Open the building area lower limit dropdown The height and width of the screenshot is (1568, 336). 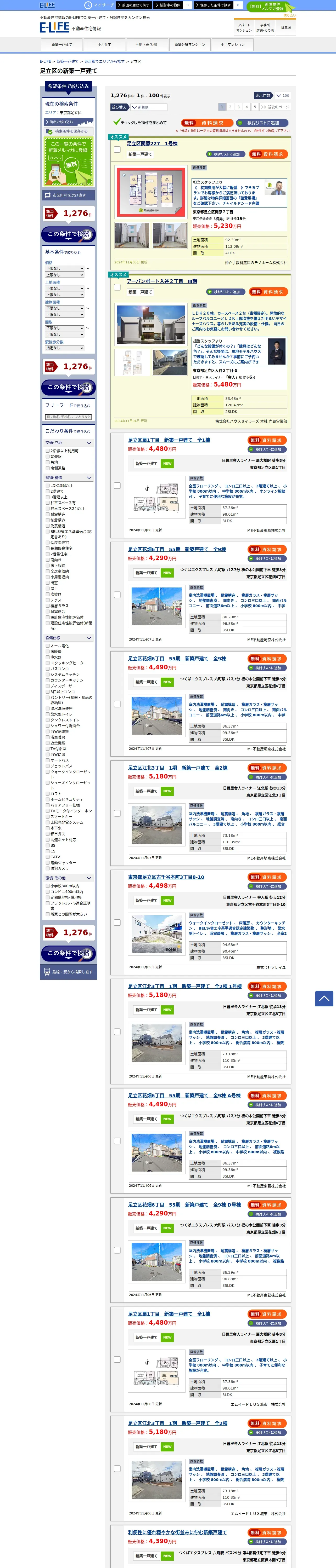pyautogui.click(x=64, y=308)
